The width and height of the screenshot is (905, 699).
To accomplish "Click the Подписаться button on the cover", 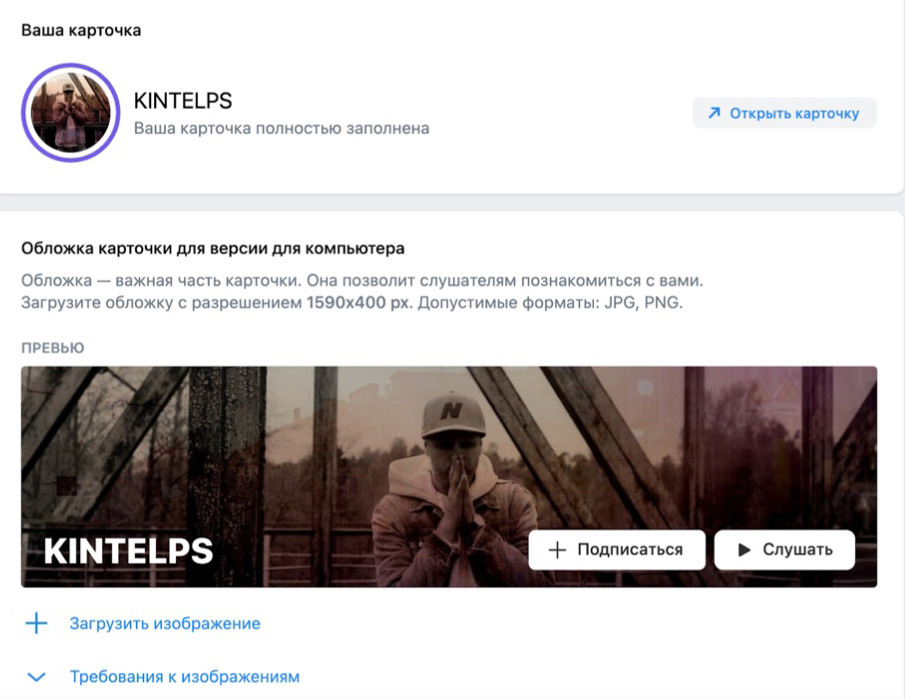I will (x=616, y=550).
